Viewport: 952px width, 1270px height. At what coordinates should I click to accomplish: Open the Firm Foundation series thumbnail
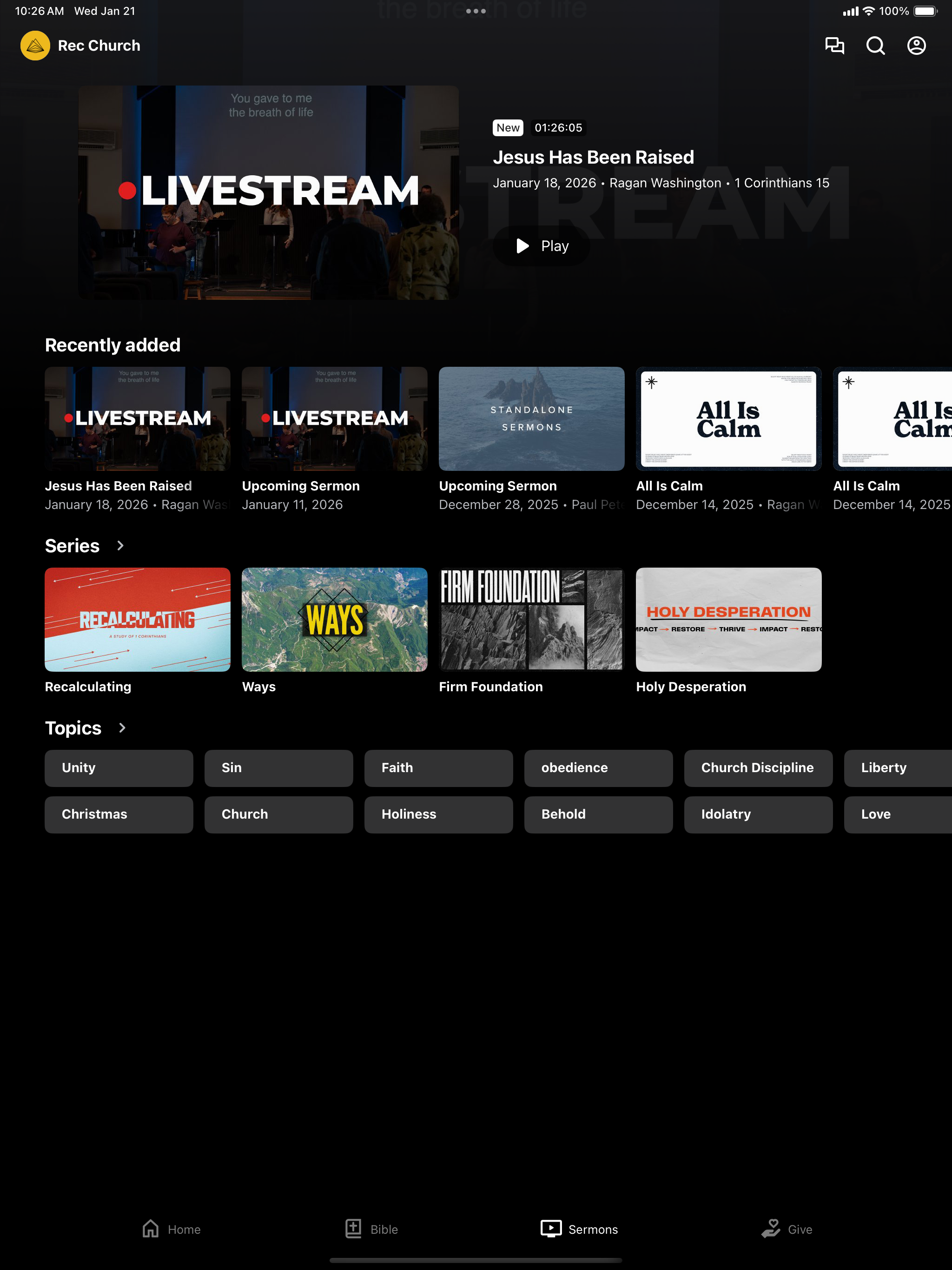click(532, 620)
